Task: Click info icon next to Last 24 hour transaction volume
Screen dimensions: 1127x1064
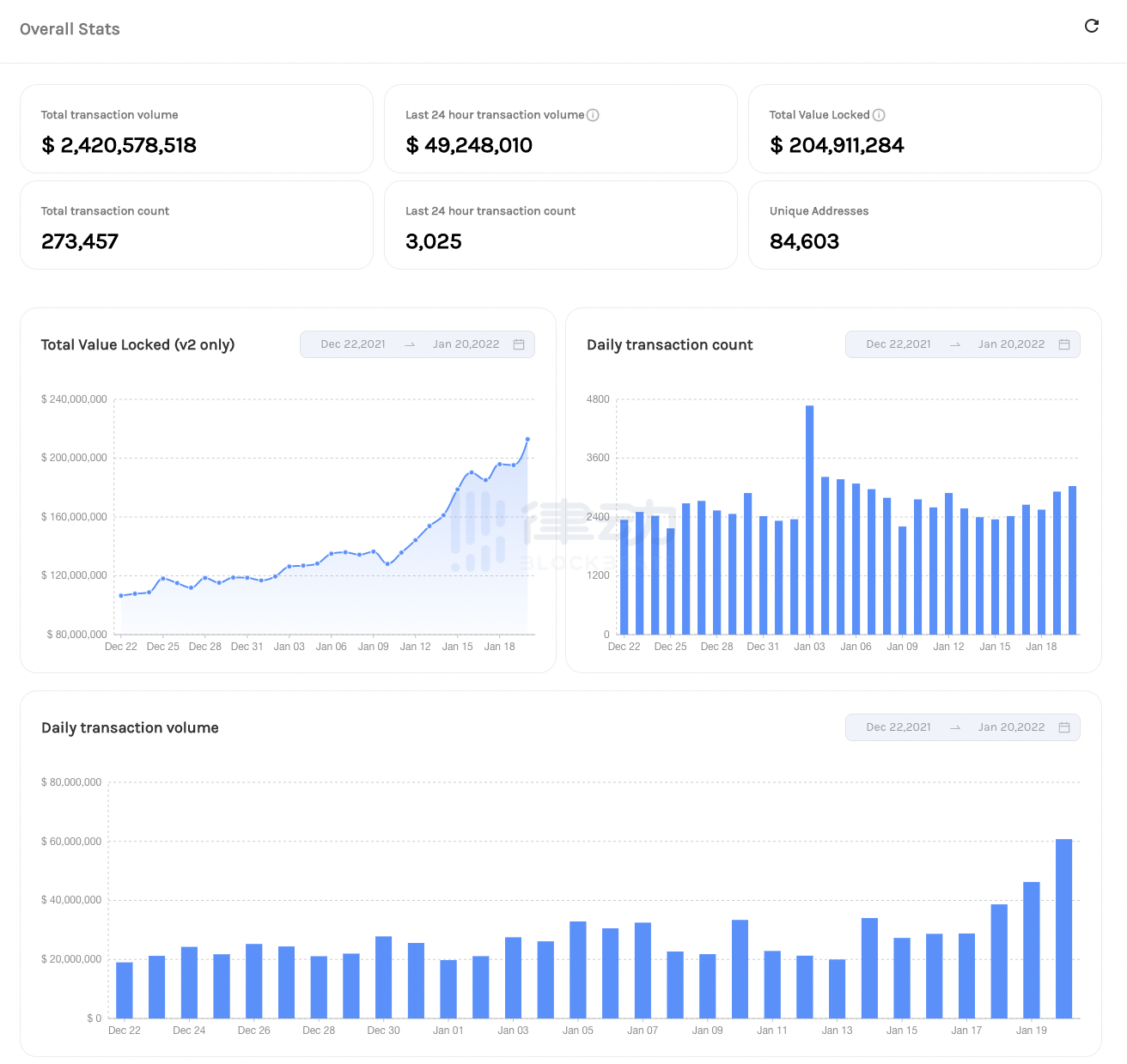Action: coord(593,115)
